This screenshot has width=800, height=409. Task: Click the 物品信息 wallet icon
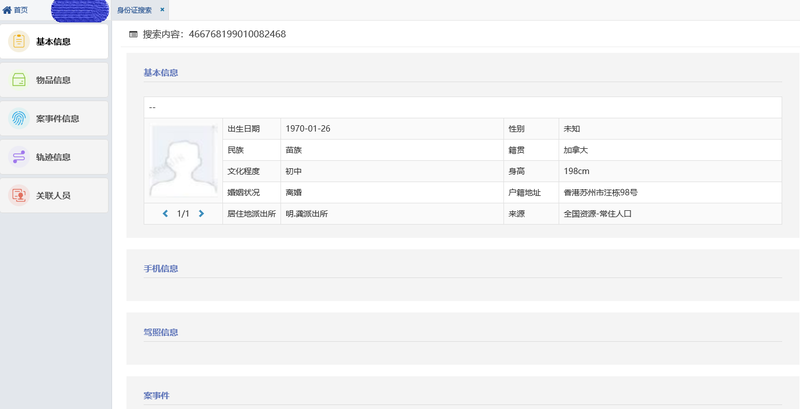(x=19, y=80)
